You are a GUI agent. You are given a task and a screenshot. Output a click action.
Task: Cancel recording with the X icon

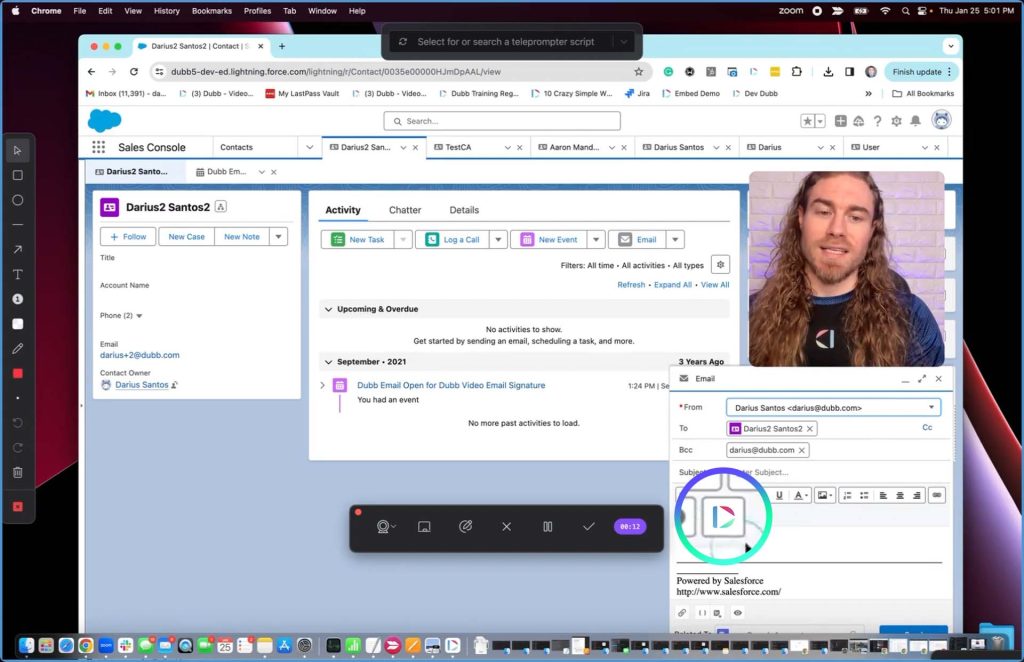(506, 526)
